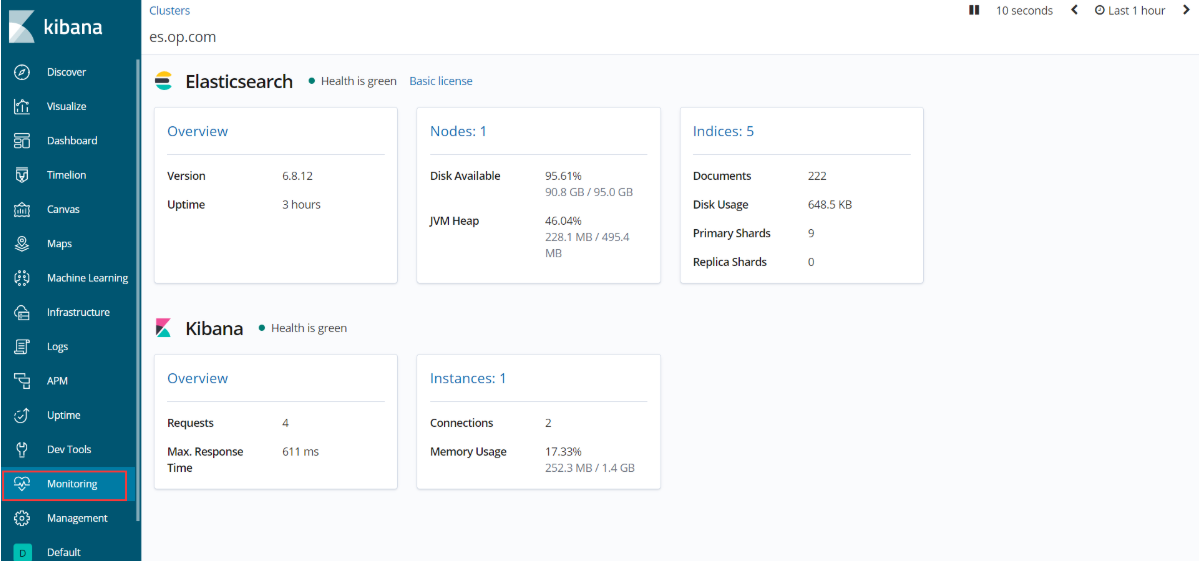Select the Visualize menu label

pyautogui.click(x=67, y=106)
